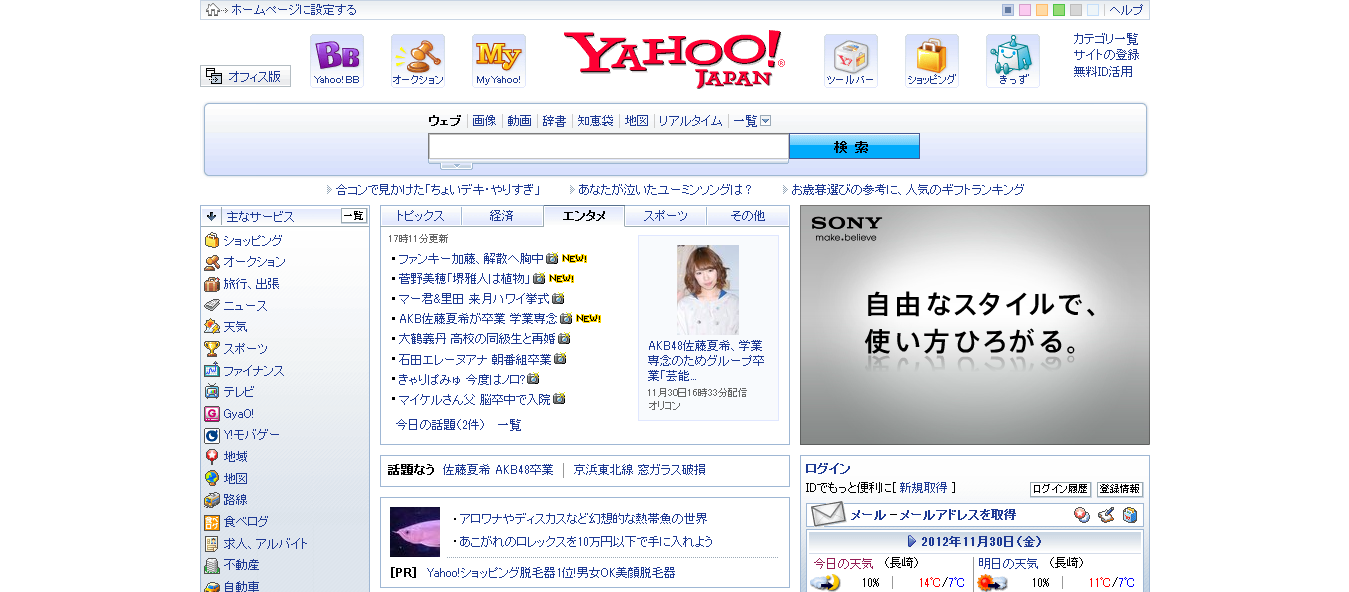Click the オフィス版 button
Viewport: 1349px width, 592px height.
pyautogui.click(x=246, y=76)
